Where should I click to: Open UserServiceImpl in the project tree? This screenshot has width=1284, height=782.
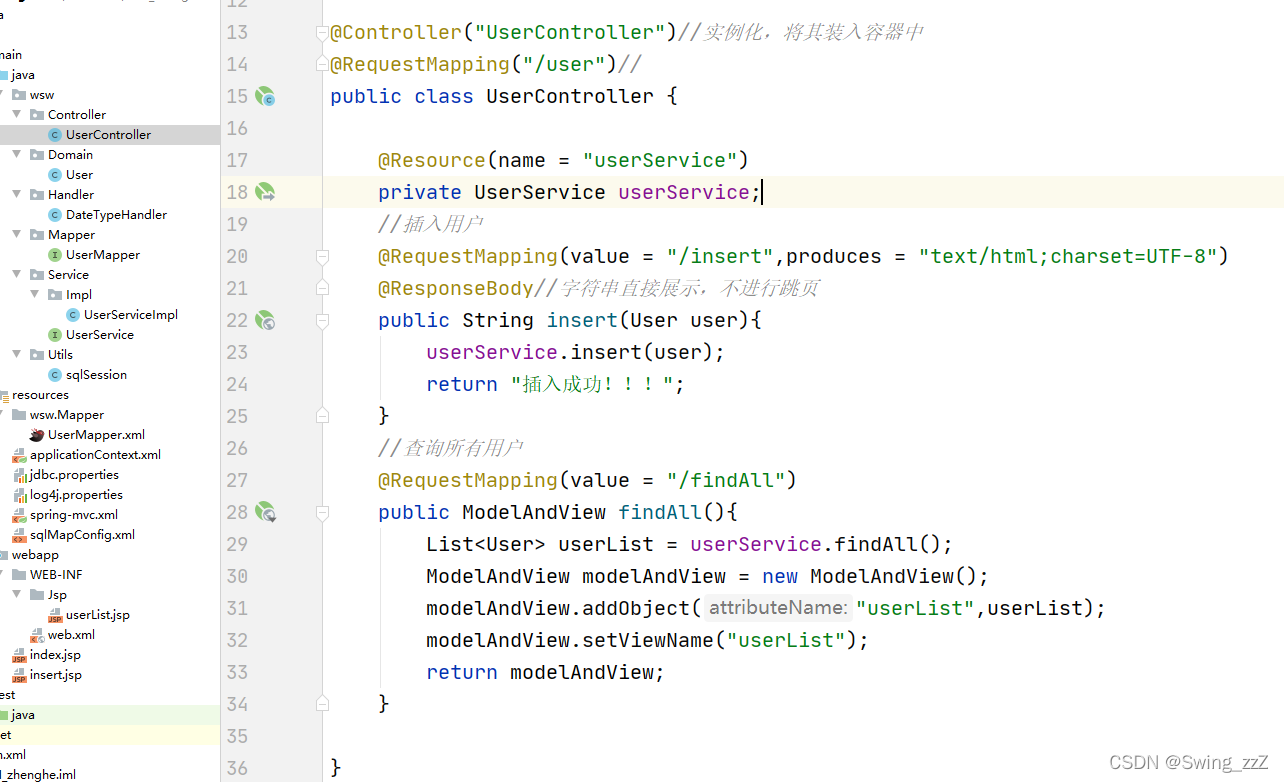click(131, 315)
